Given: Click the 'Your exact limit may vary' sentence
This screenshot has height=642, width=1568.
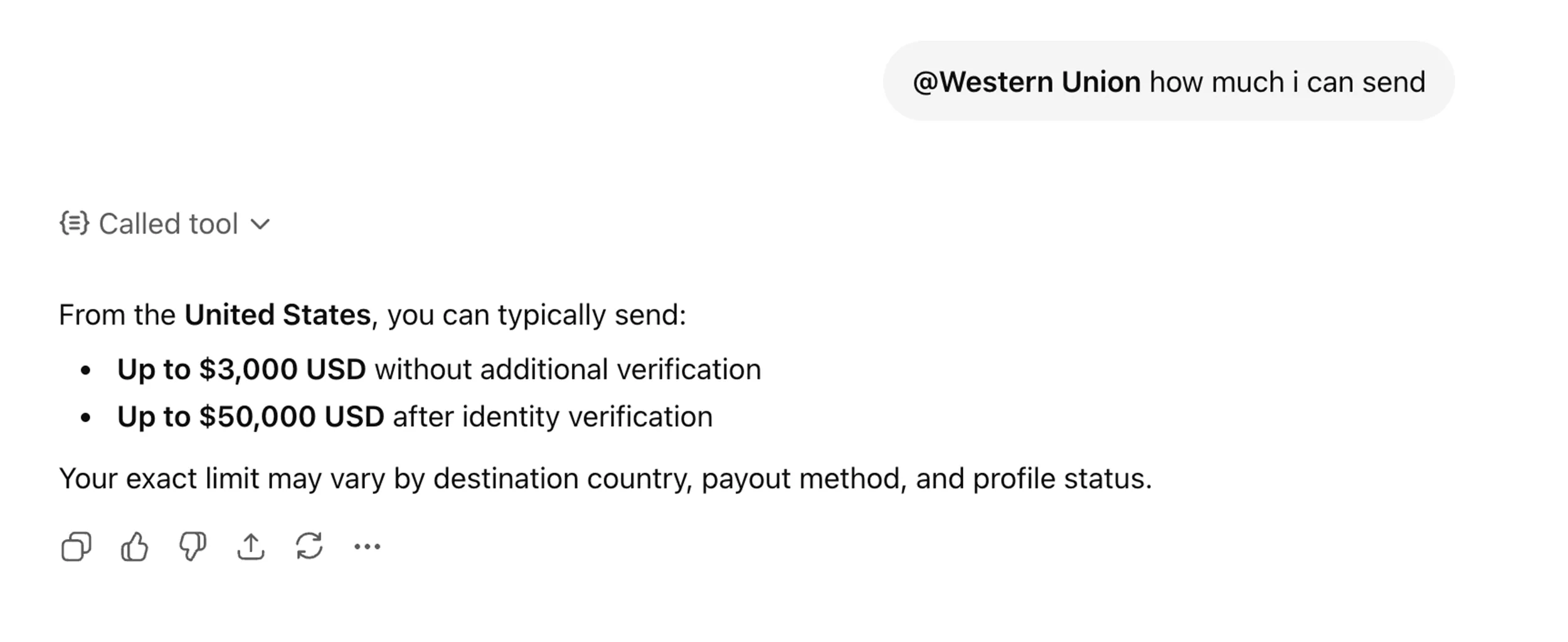Looking at the screenshot, I should 605,479.
